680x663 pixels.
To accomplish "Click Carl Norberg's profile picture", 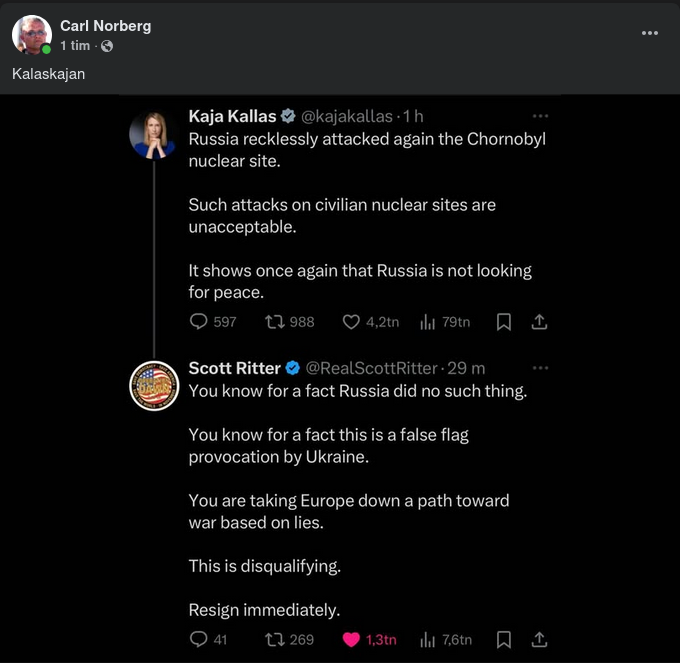I will [31, 35].
